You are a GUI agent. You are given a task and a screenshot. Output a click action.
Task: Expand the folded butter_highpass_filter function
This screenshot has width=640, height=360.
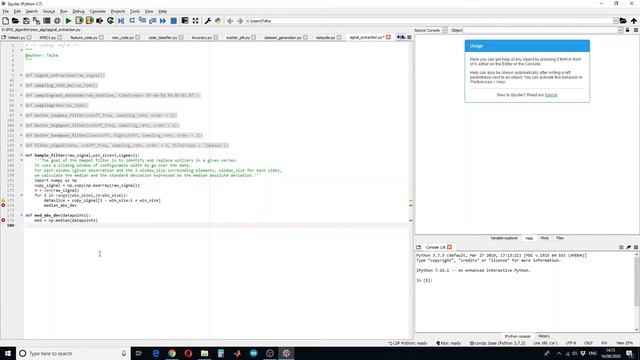point(22,125)
